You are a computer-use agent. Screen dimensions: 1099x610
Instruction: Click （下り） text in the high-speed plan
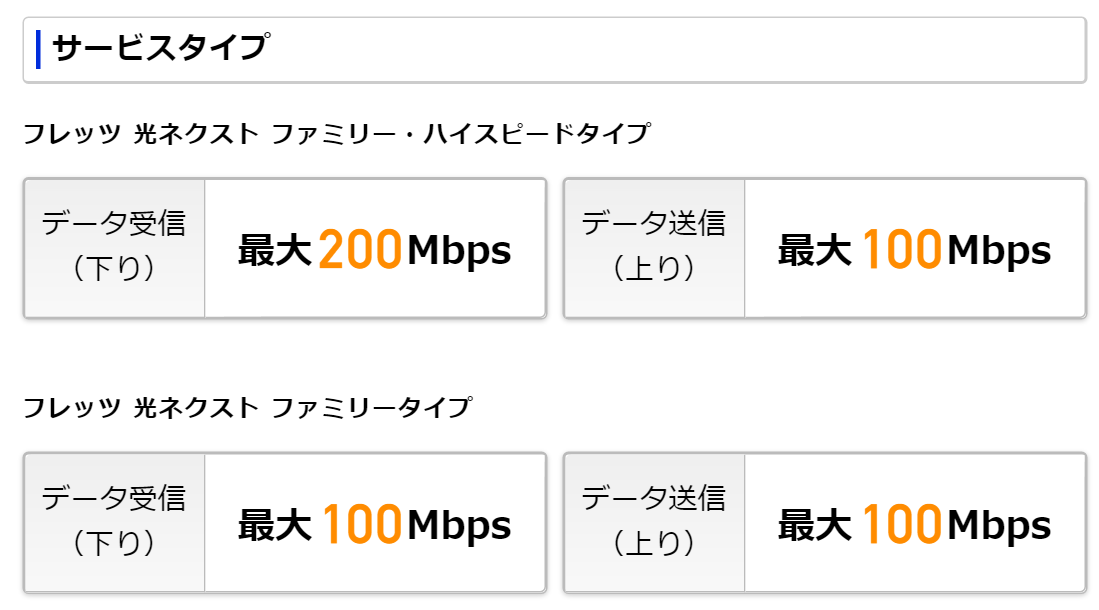point(114,268)
